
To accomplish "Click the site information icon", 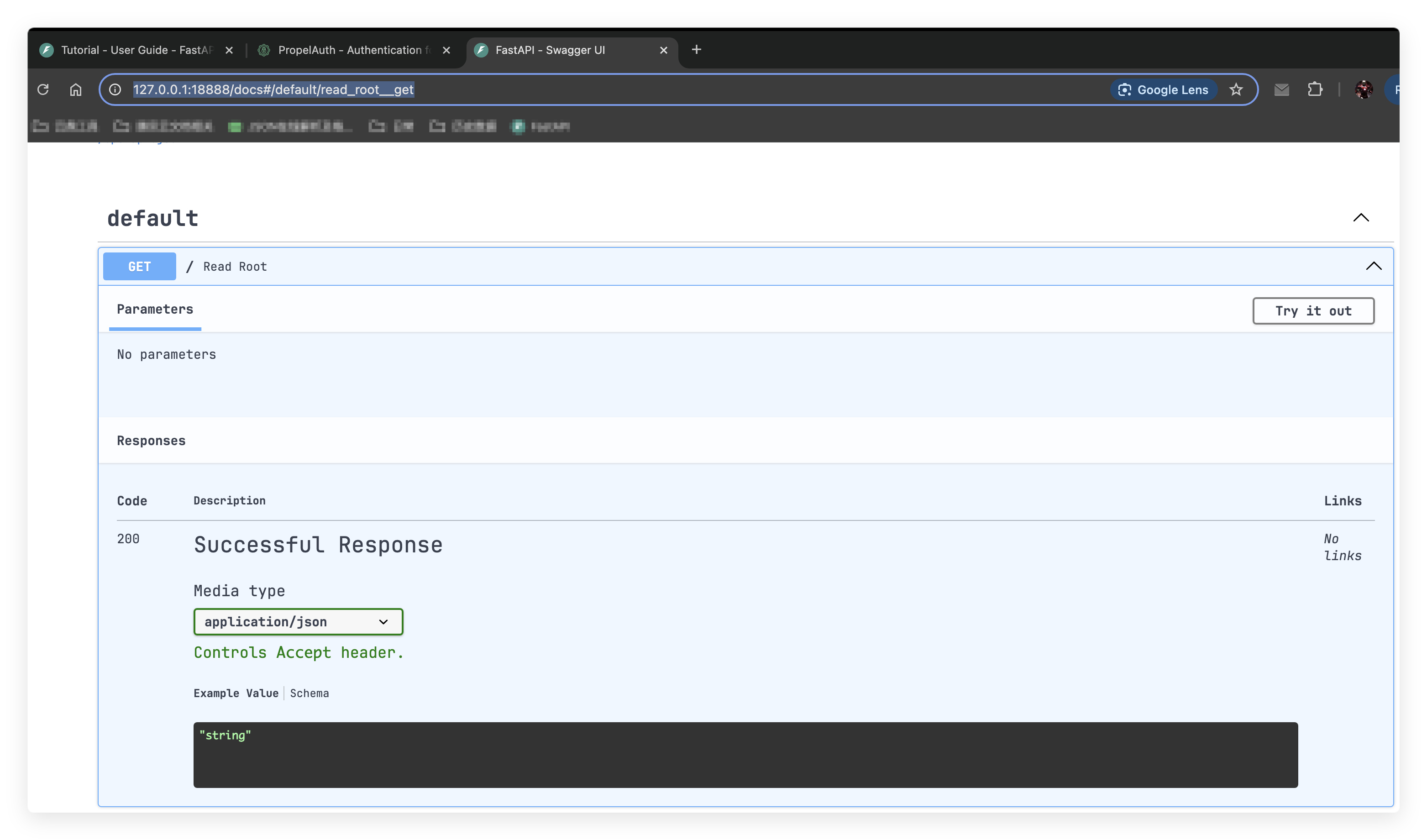I will [115, 89].
